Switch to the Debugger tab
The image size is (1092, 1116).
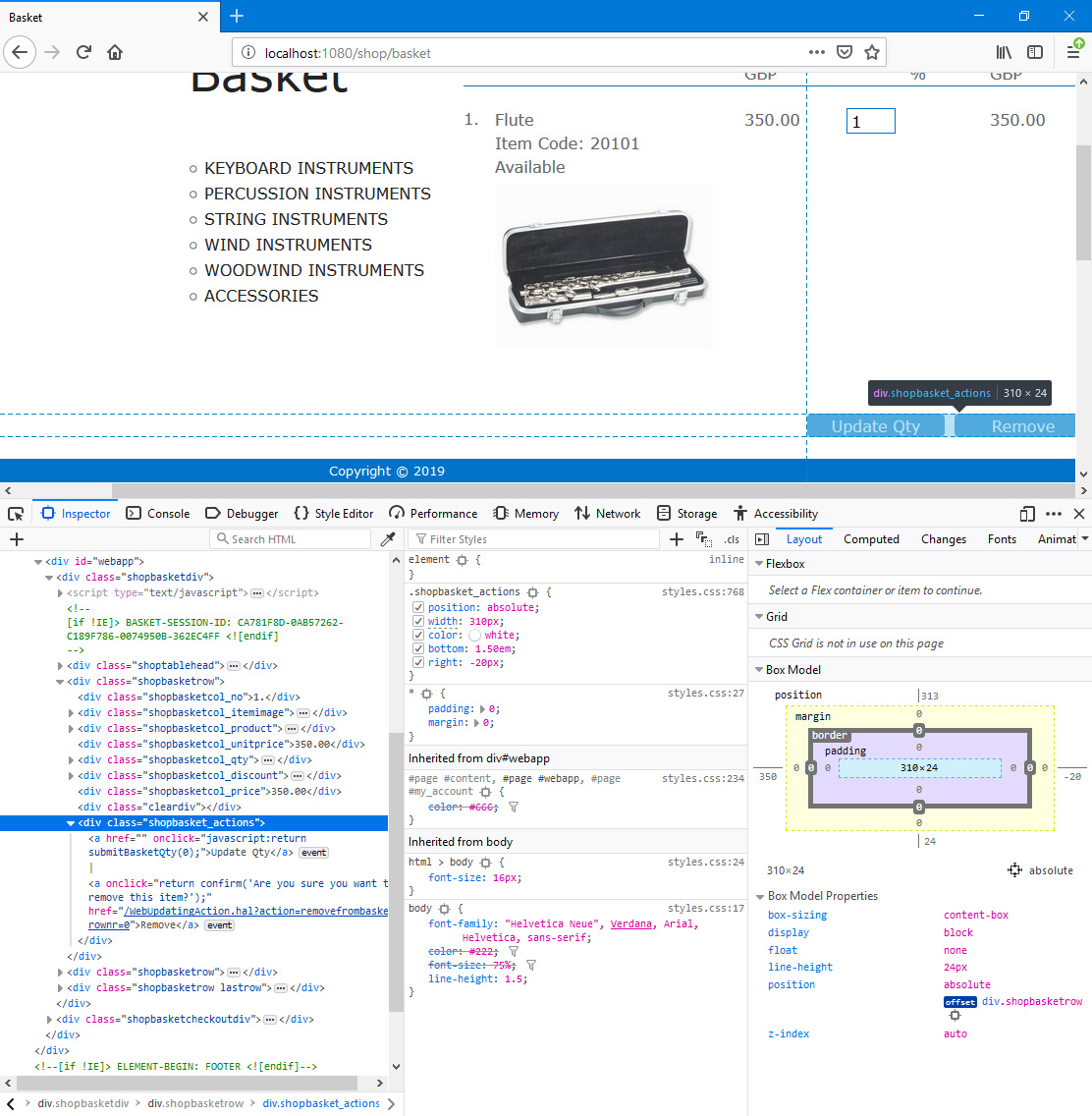click(x=242, y=514)
